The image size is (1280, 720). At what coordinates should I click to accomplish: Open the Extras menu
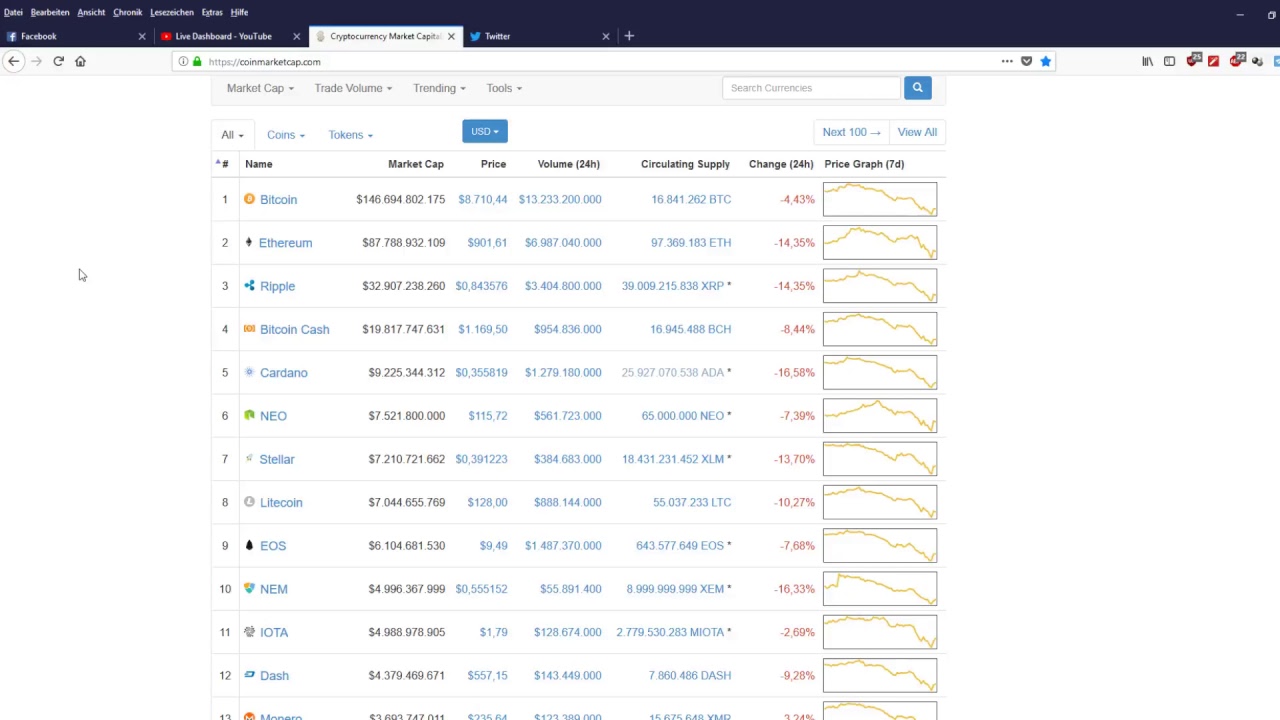coord(212,12)
